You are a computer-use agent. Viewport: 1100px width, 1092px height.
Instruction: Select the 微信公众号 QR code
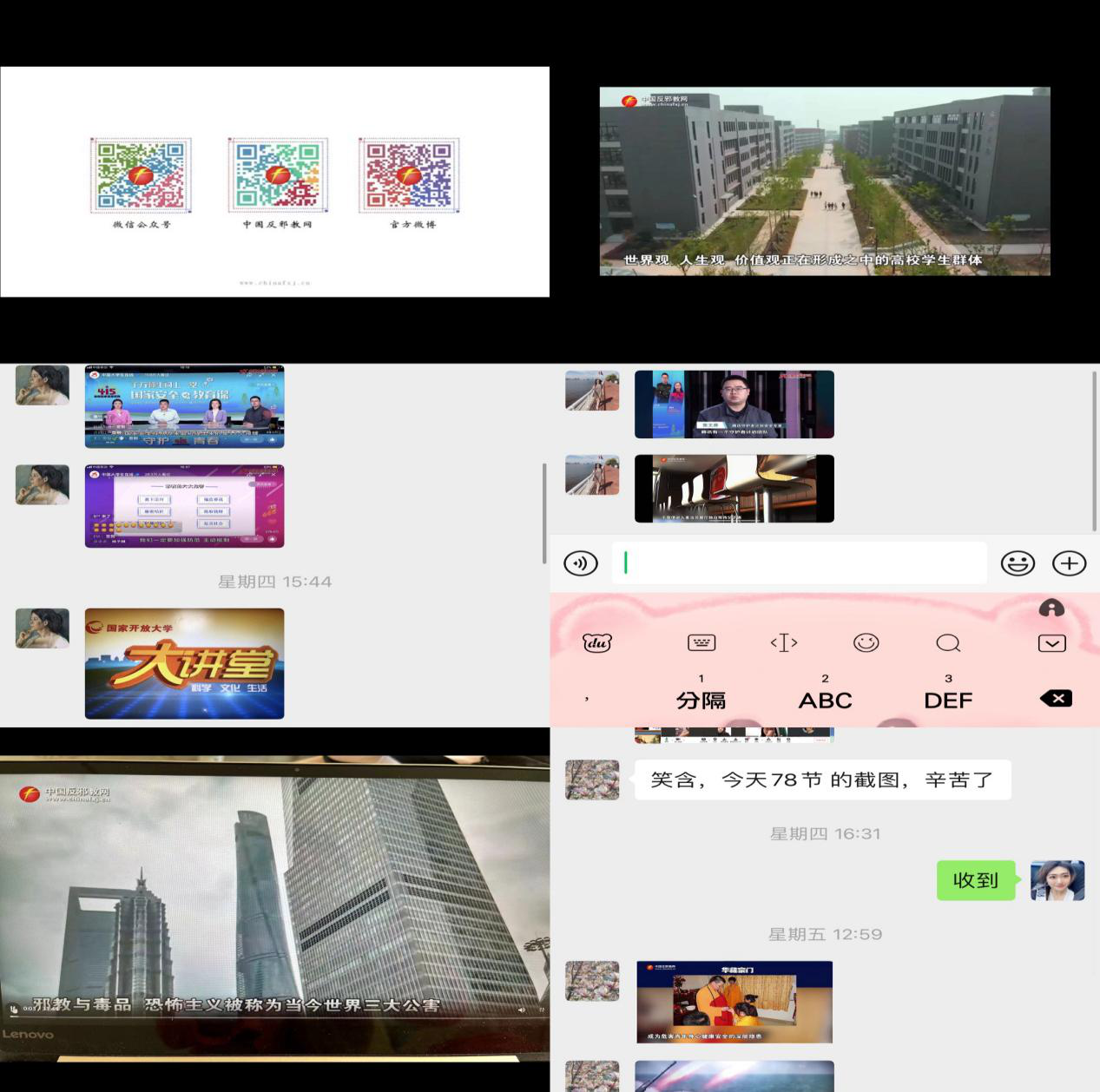141,175
